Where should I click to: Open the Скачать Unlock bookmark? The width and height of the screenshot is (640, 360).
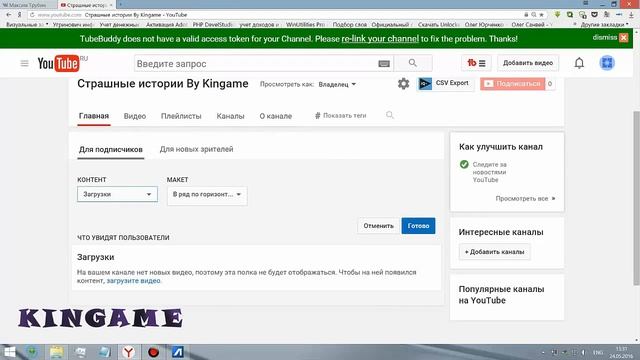tap(438, 24)
